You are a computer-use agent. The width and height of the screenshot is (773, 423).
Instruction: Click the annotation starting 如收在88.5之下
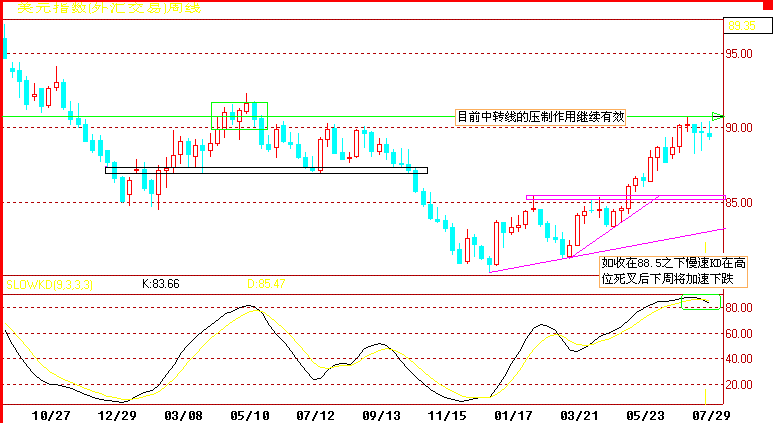[673, 271]
